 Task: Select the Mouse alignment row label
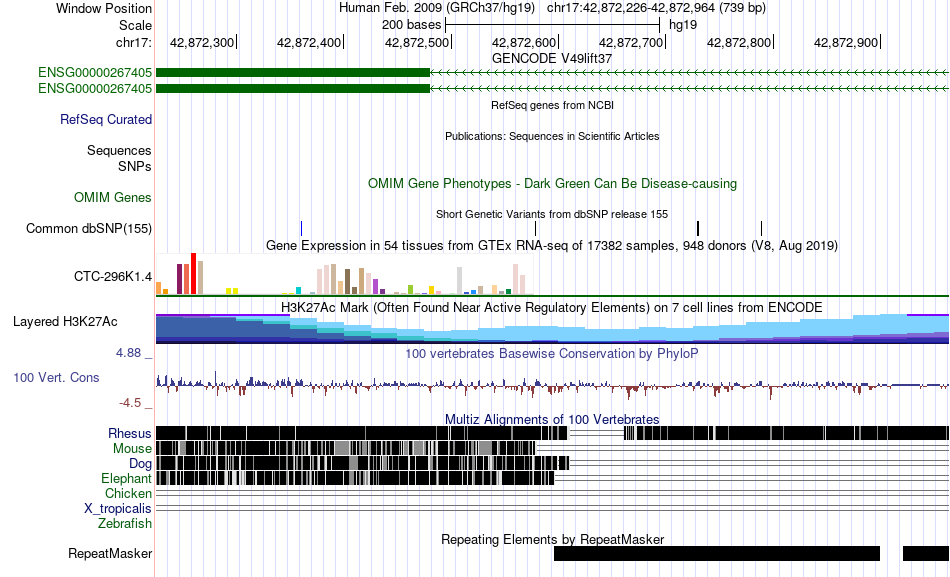click(132, 449)
